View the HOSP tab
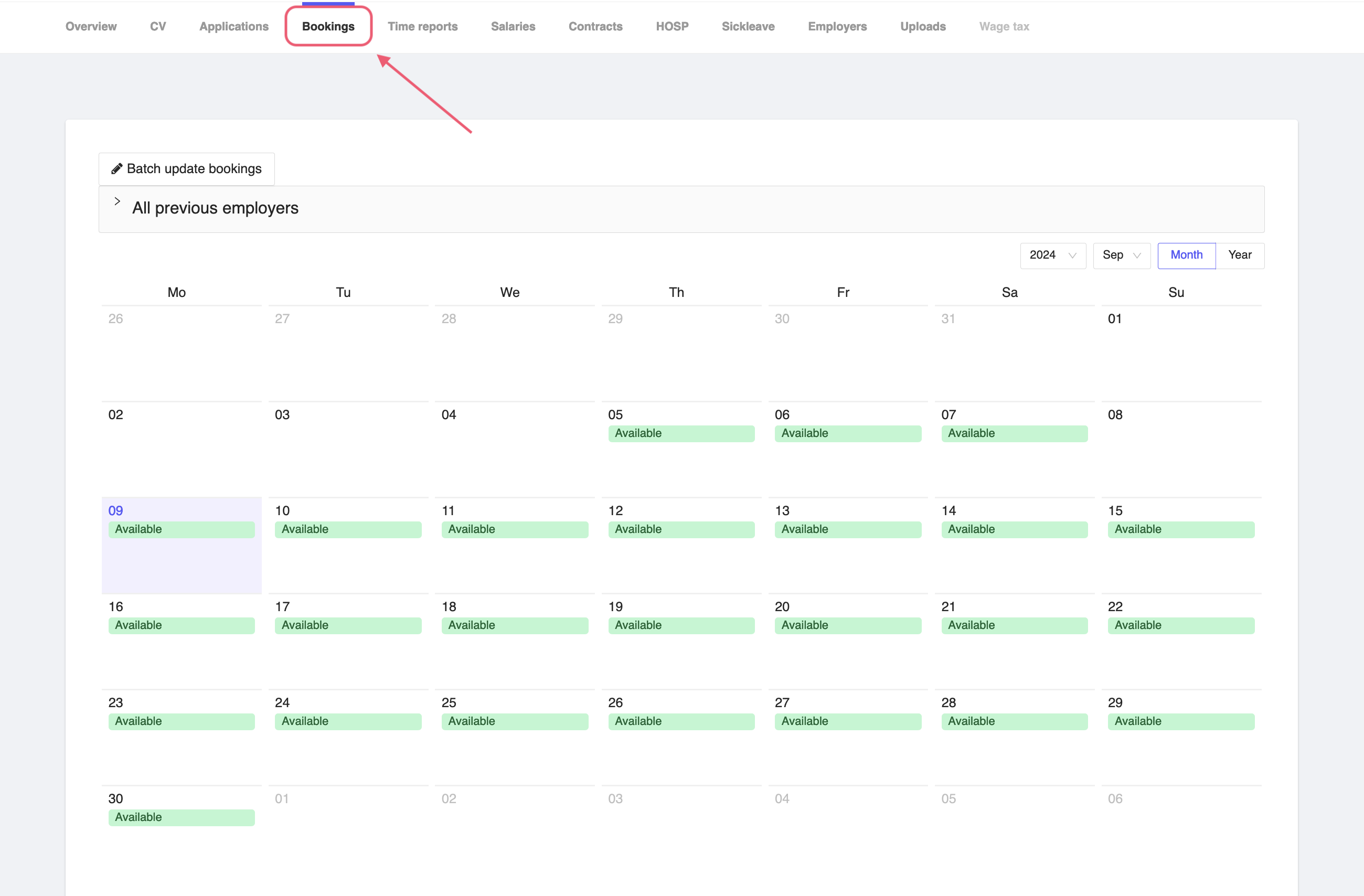The image size is (1364, 896). coord(672,26)
